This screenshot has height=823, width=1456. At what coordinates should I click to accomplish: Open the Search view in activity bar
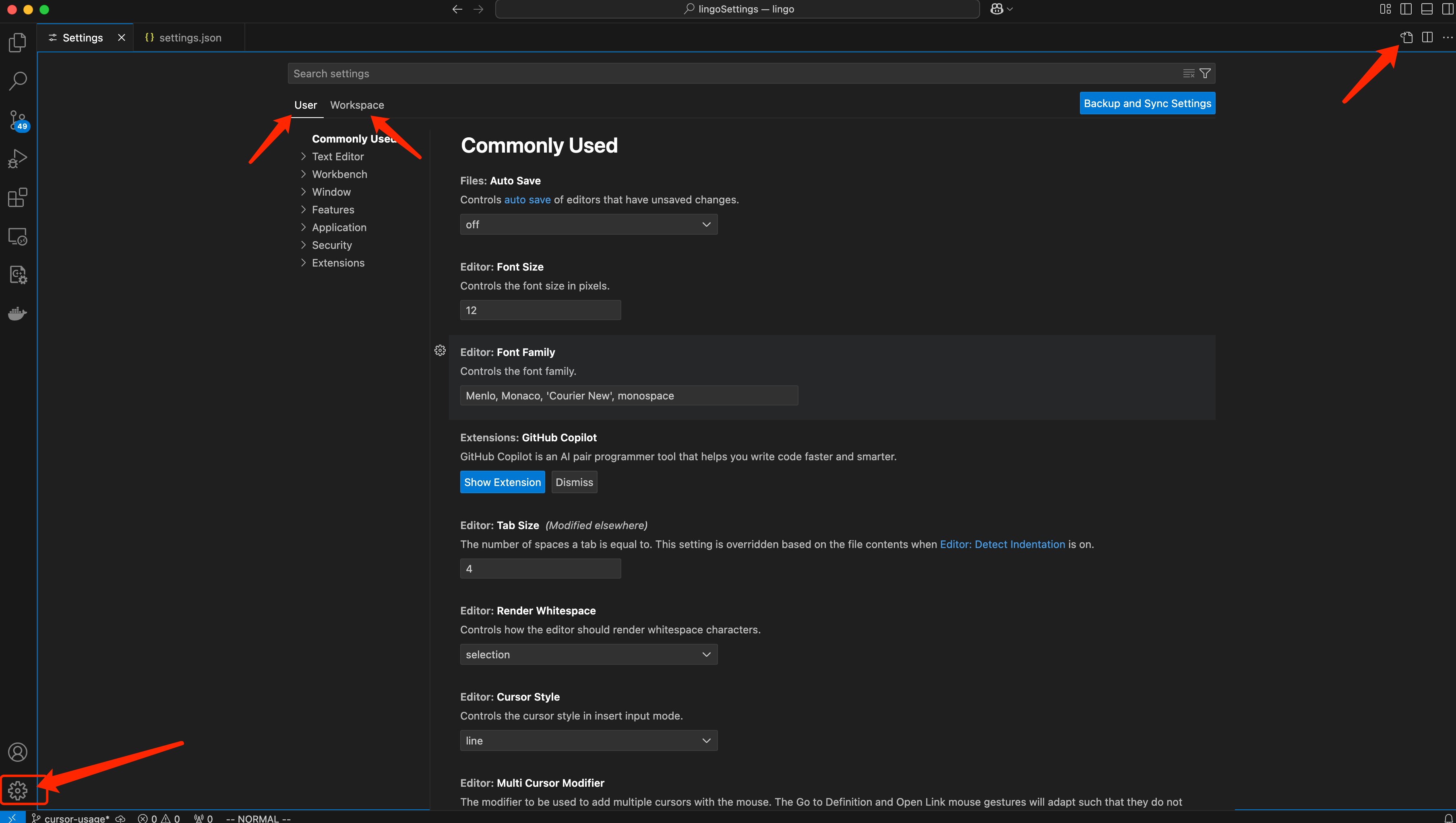18,81
